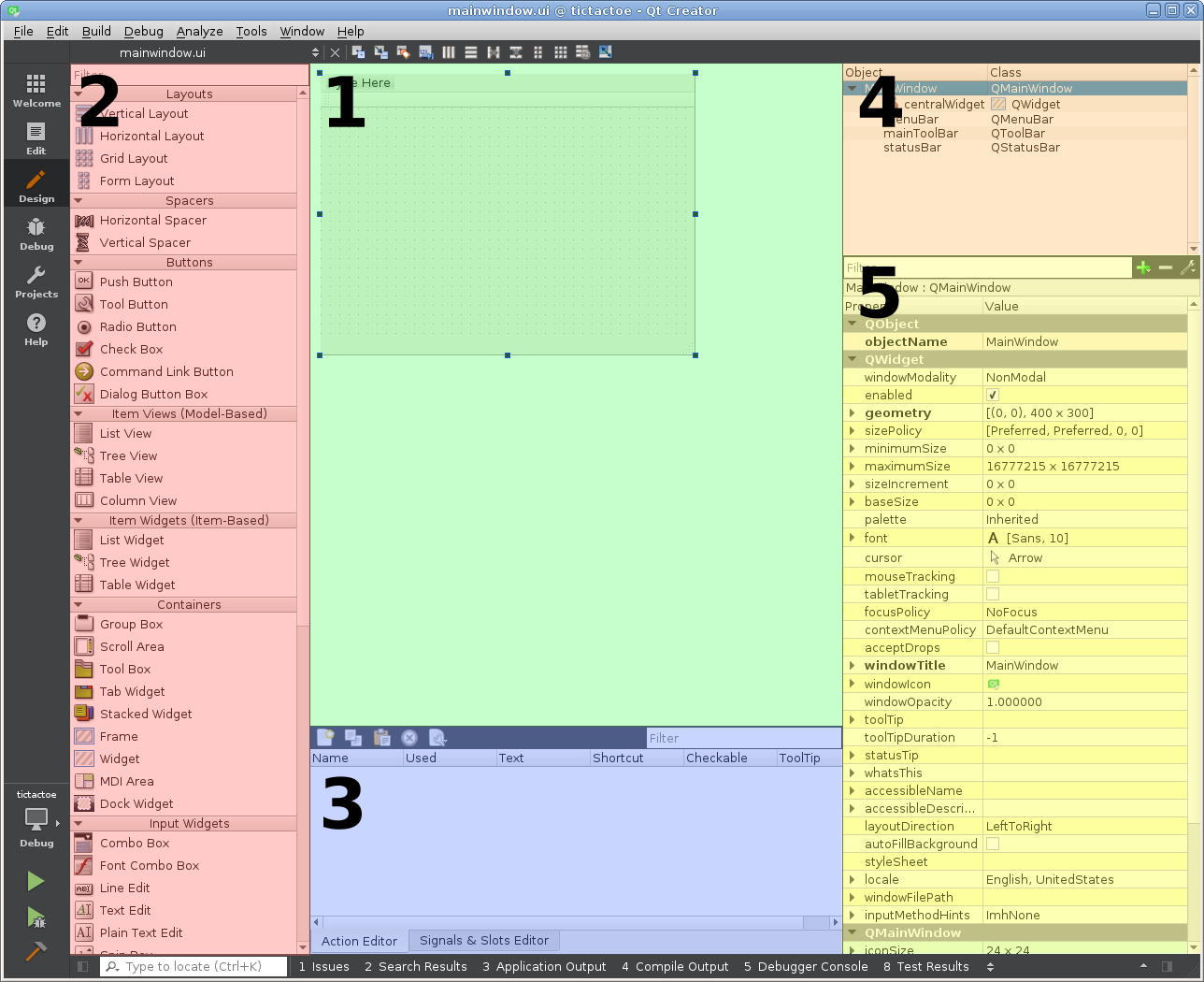Check the acceptDrops property box
This screenshot has height=982, width=1204.
coord(993,648)
